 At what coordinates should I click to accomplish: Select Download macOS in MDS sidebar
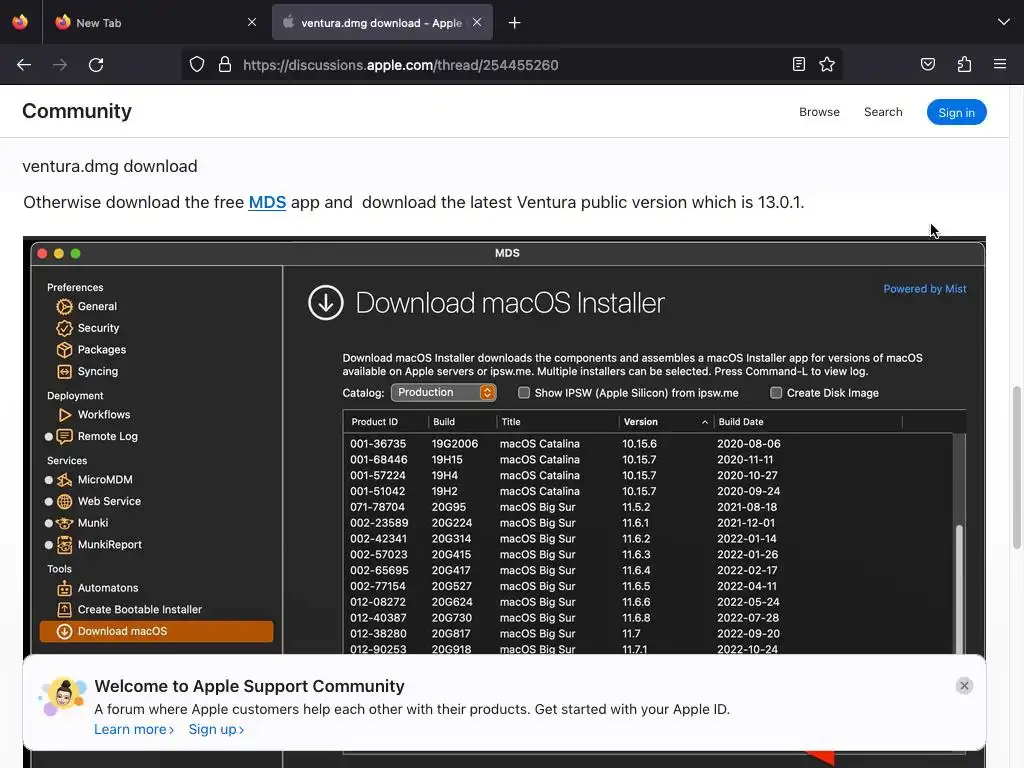(157, 632)
